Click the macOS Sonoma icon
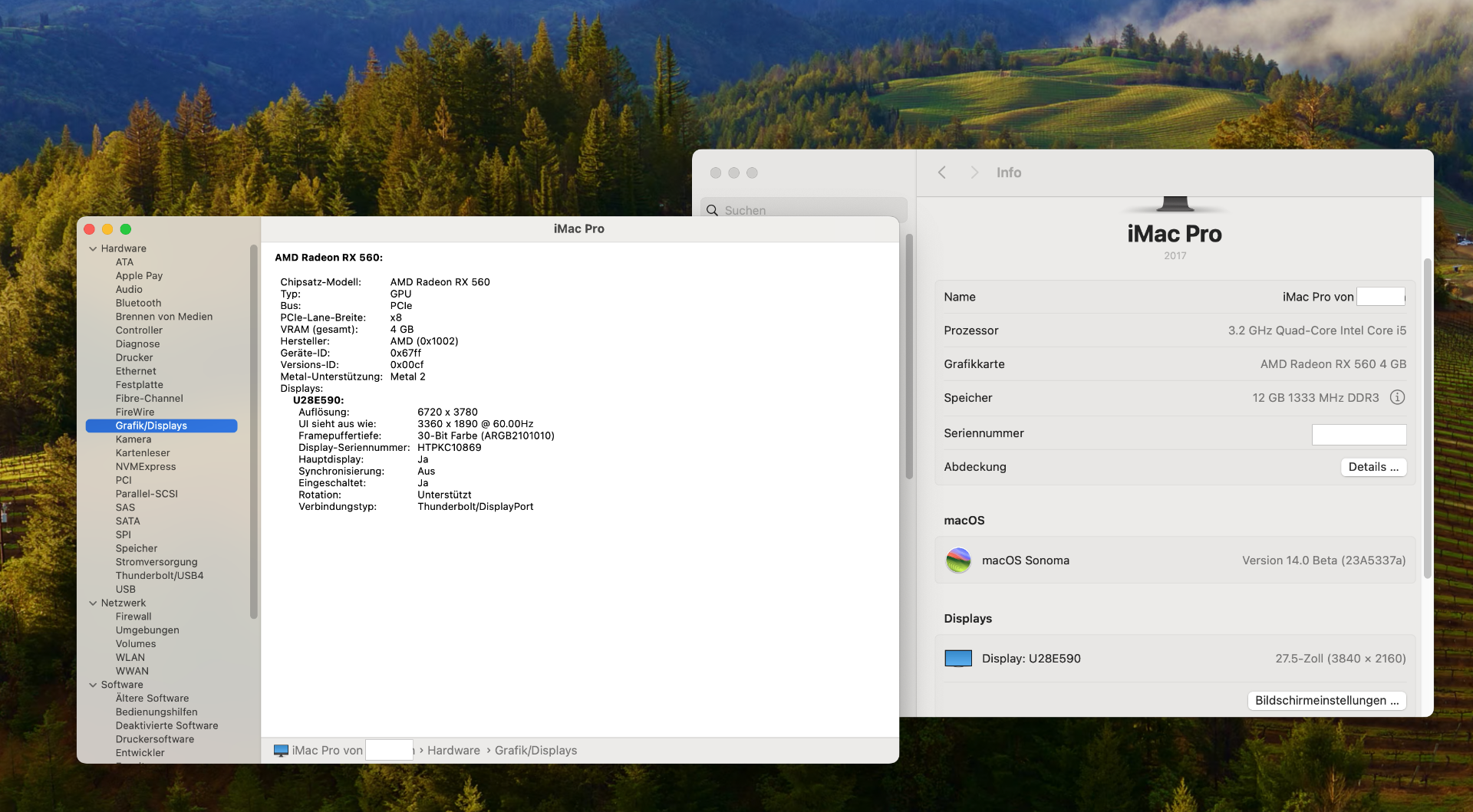This screenshot has height=812, width=1473. (x=958, y=561)
